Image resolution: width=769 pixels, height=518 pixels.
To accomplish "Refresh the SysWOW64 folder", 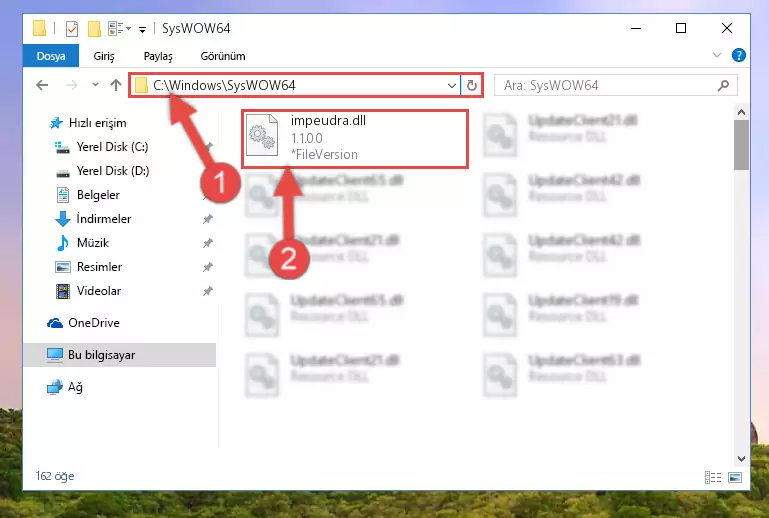I will click(x=471, y=86).
